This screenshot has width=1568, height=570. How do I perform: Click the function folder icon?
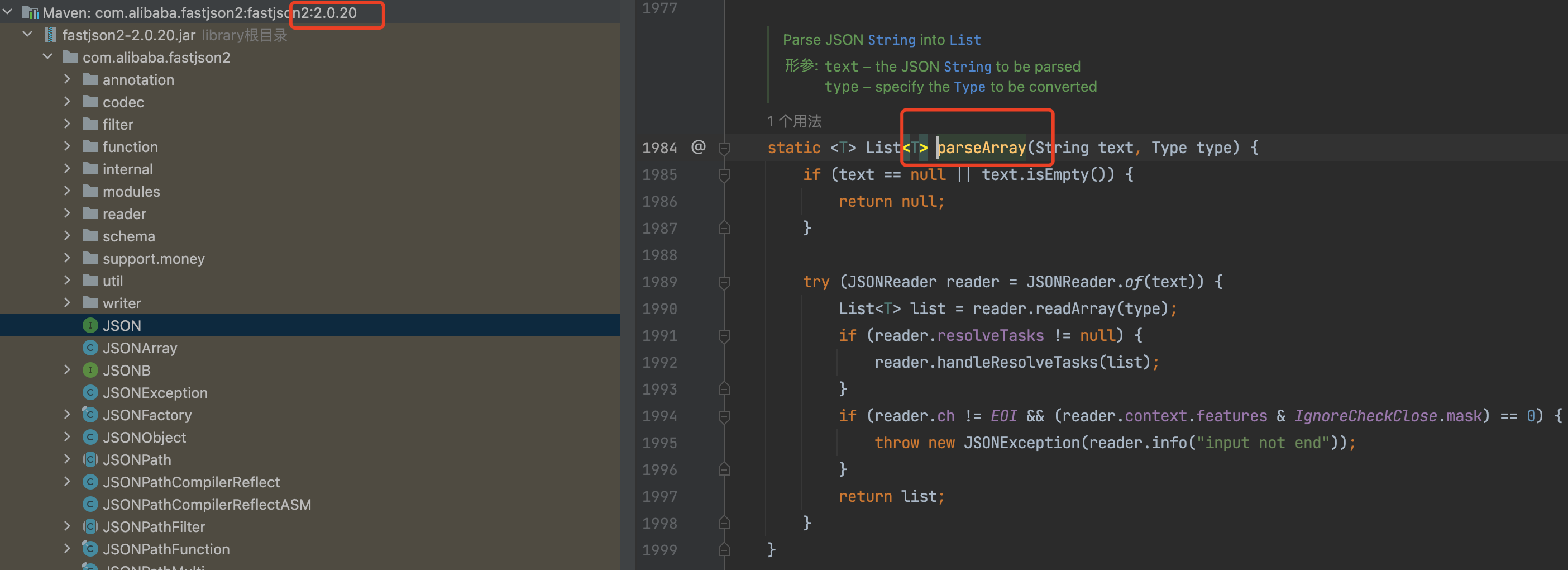[90, 146]
